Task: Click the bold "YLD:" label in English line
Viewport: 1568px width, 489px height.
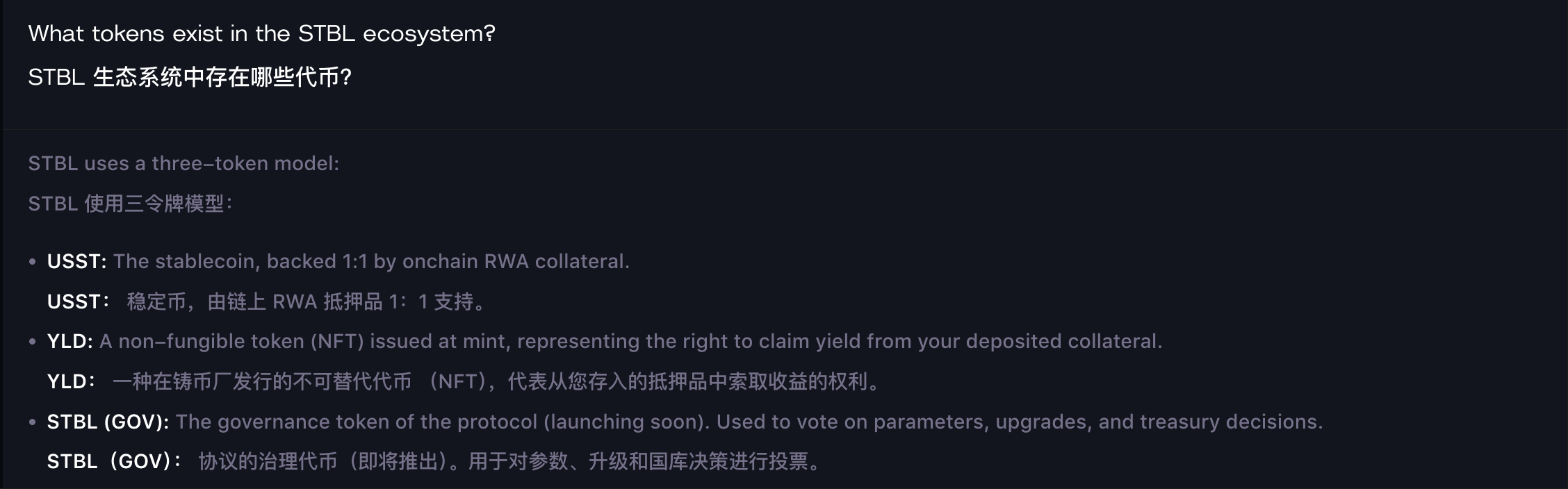Action: [70, 341]
